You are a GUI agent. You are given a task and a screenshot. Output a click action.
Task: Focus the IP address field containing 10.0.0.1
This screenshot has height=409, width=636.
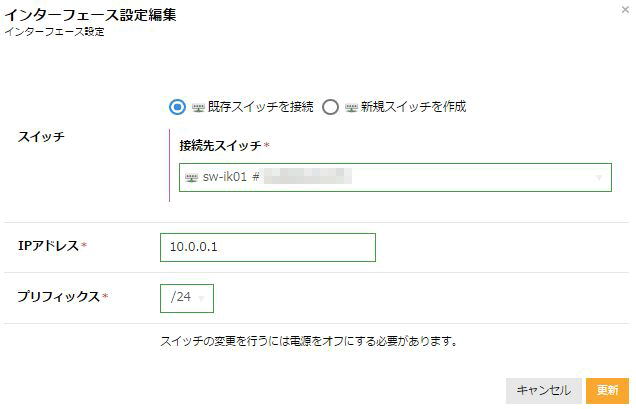(267, 247)
